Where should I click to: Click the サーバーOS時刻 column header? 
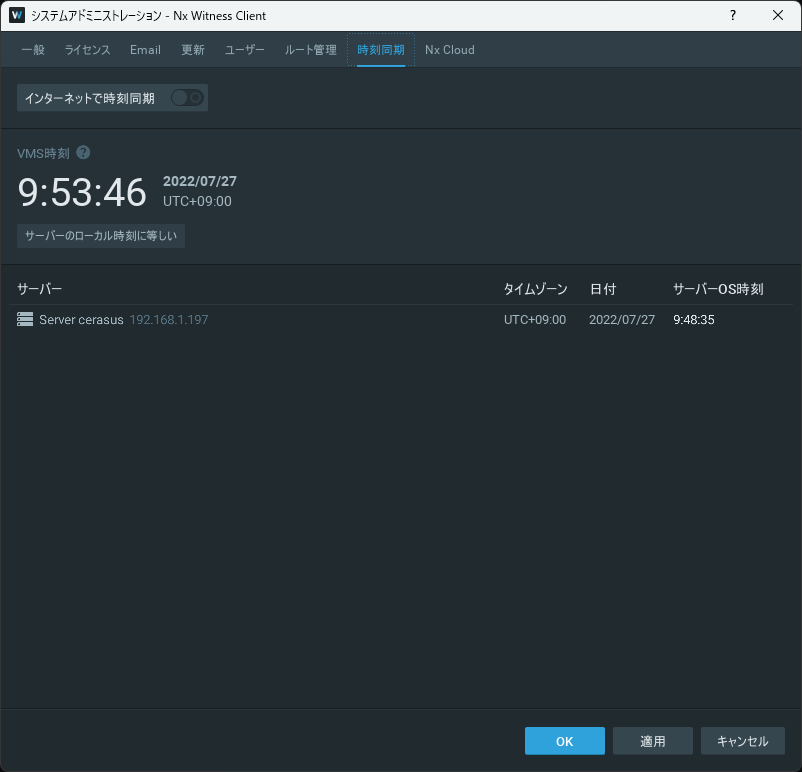tap(718, 289)
